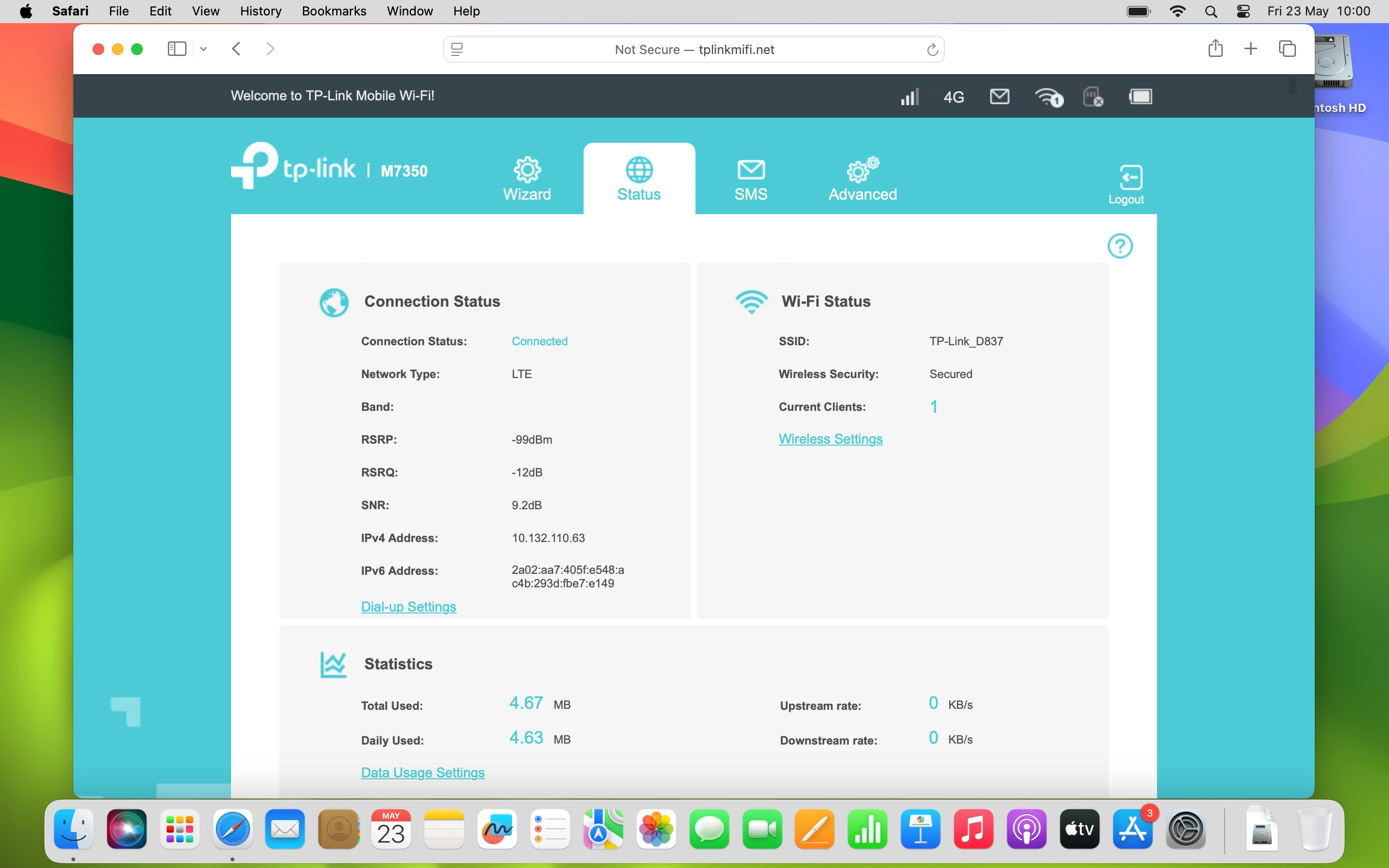Image resolution: width=1389 pixels, height=868 pixels.
Task: Click the tp-link logo
Action: pos(294,166)
